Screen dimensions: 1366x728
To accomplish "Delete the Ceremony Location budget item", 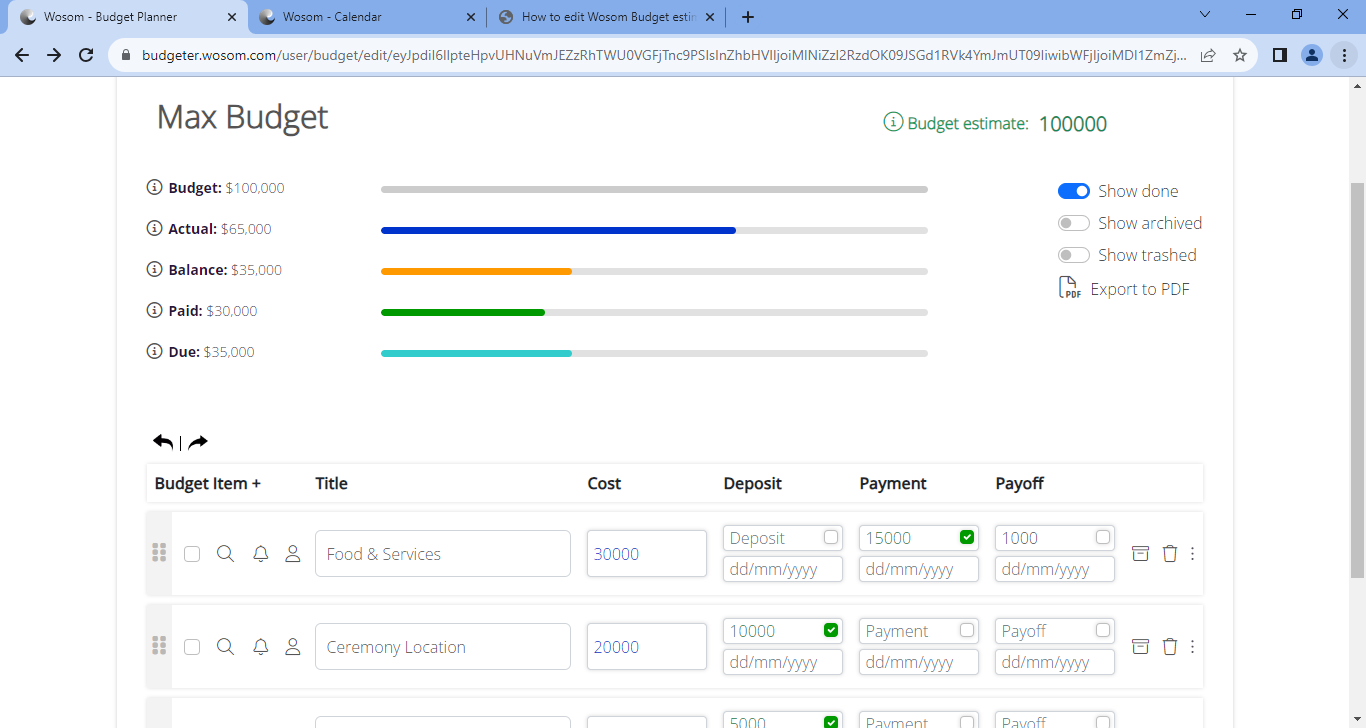I will [1170, 646].
